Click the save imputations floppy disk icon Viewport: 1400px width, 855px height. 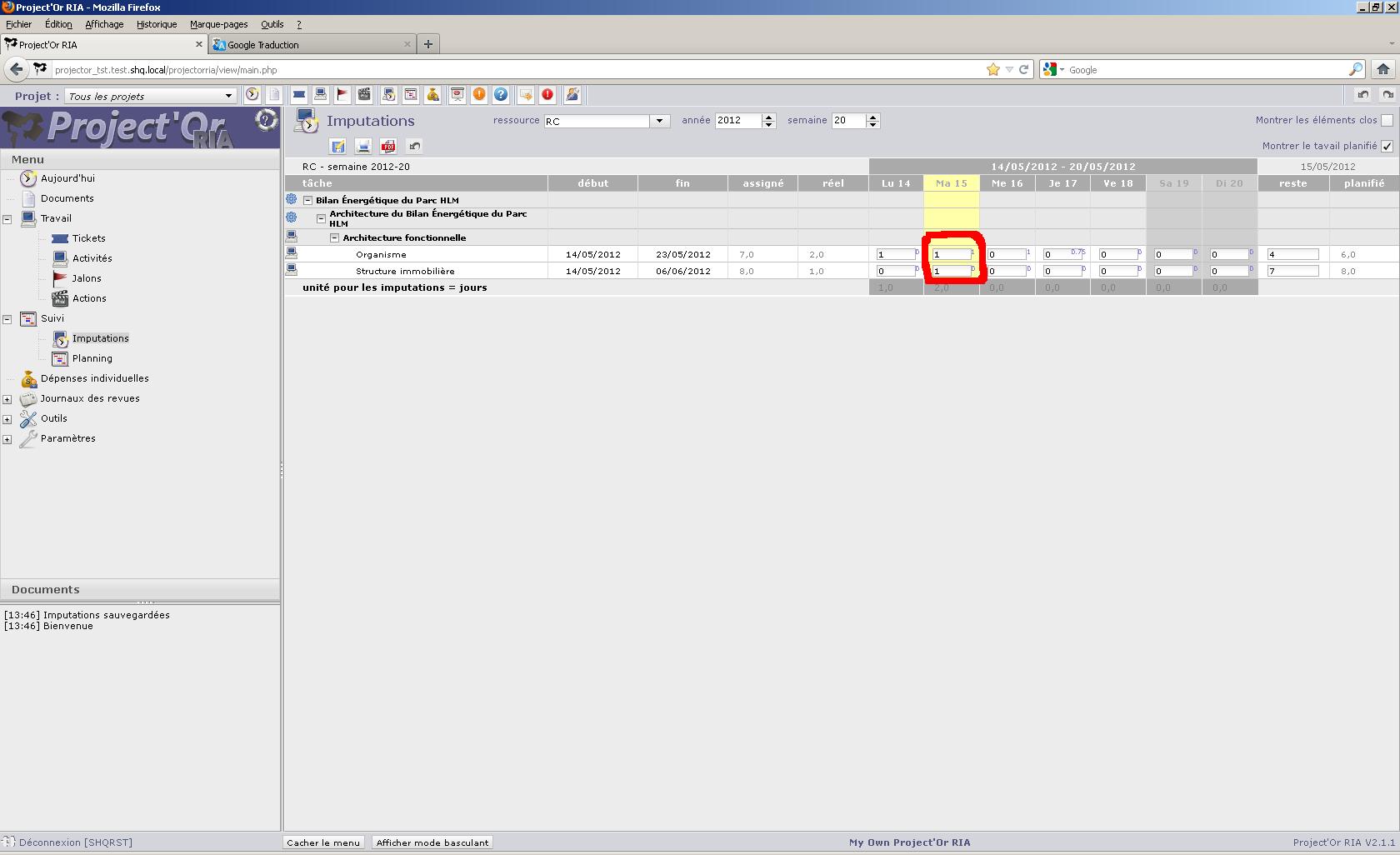[x=337, y=147]
